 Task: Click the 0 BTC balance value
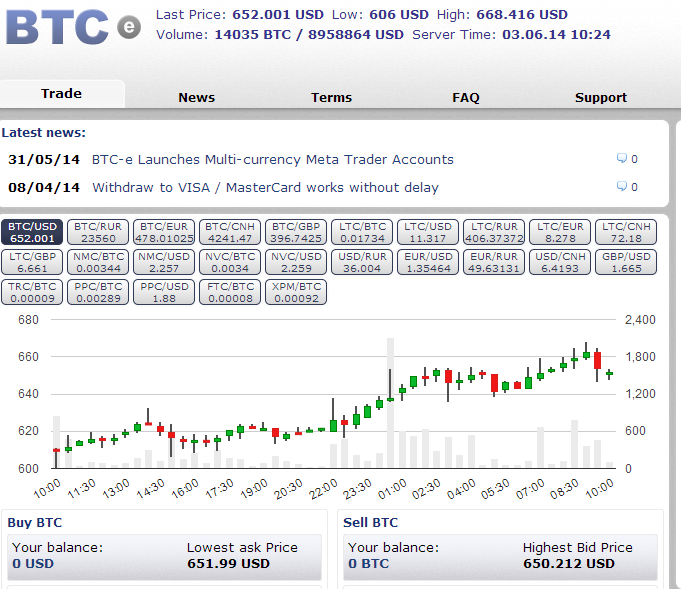click(369, 564)
